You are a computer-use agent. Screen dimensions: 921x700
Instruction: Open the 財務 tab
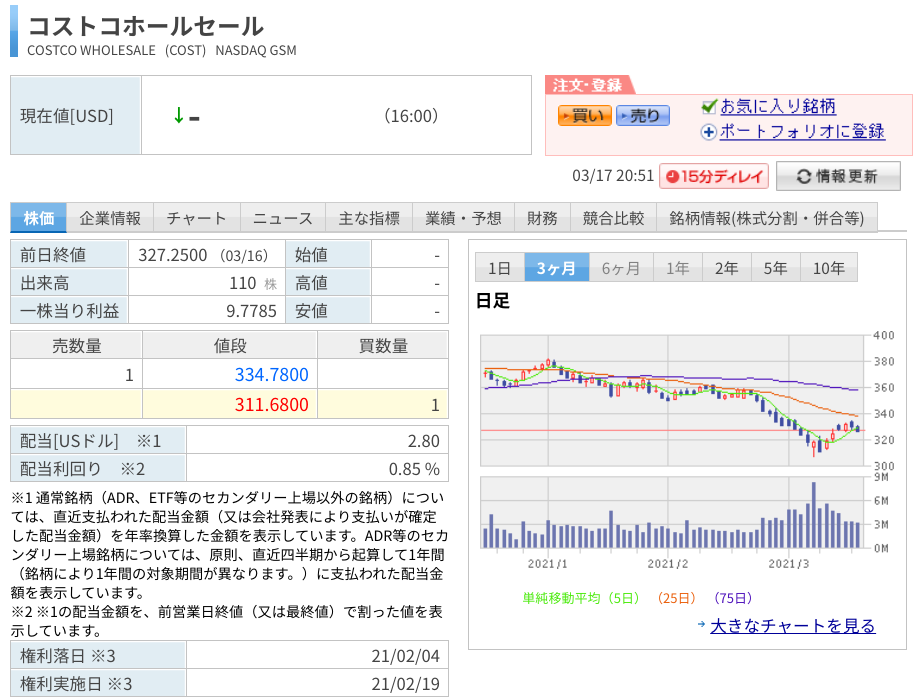click(x=542, y=218)
